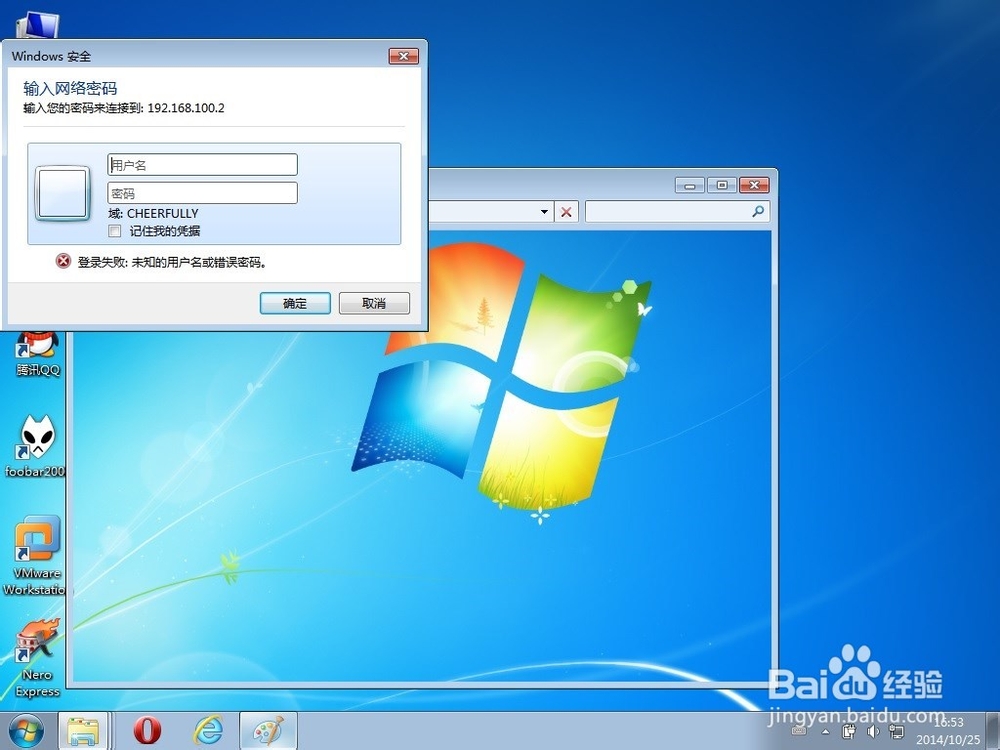1000x750 pixels.
Task: Close the background Explorer window
Action: tap(754, 185)
